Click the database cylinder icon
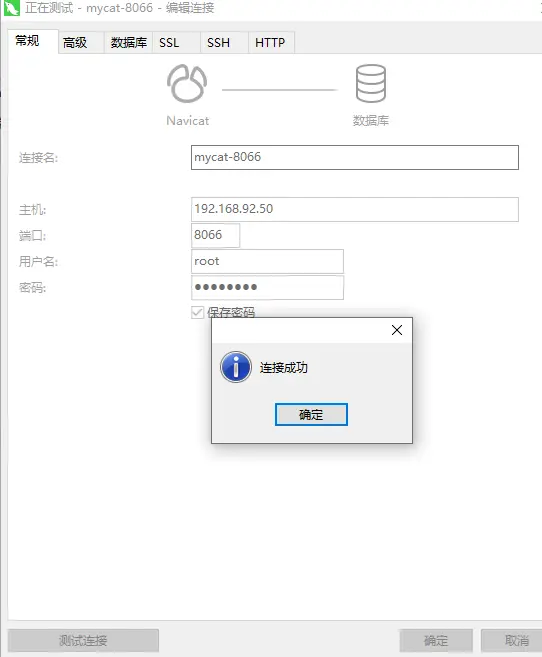The width and height of the screenshot is (542, 657). [x=371, y=83]
